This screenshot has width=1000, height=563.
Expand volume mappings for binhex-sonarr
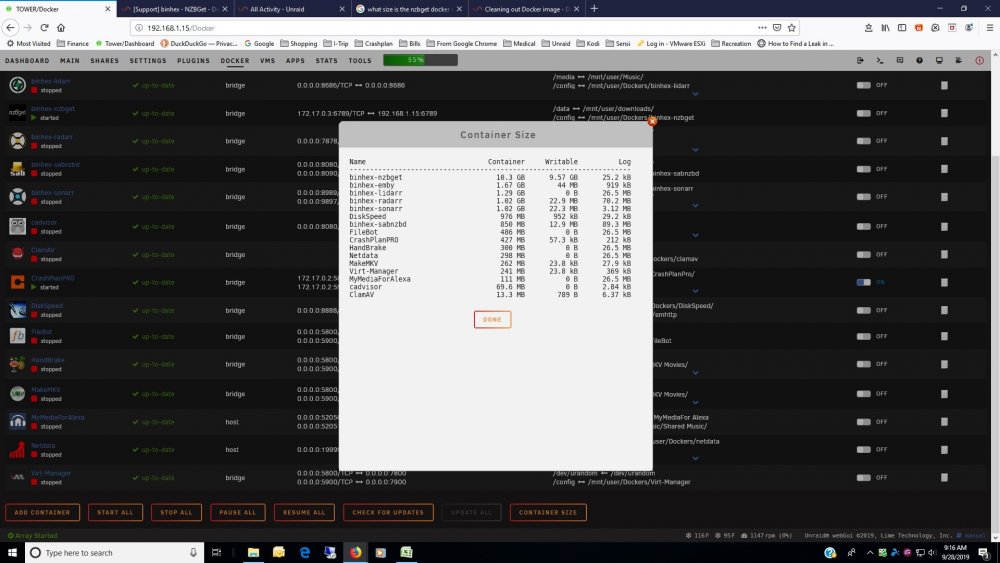(695, 205)
